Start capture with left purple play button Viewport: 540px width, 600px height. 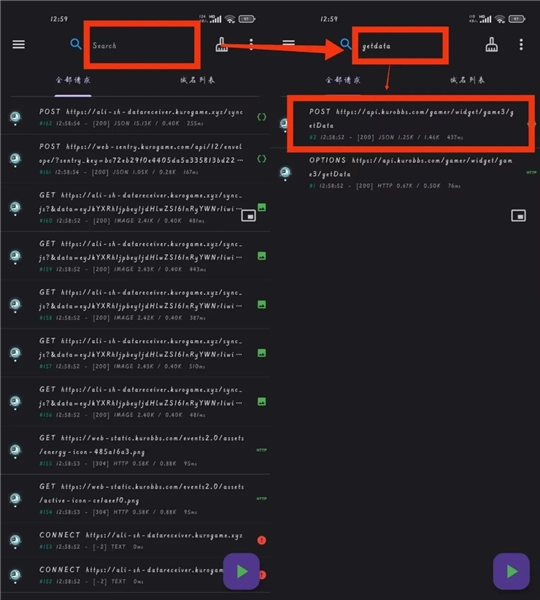[241, 571]
